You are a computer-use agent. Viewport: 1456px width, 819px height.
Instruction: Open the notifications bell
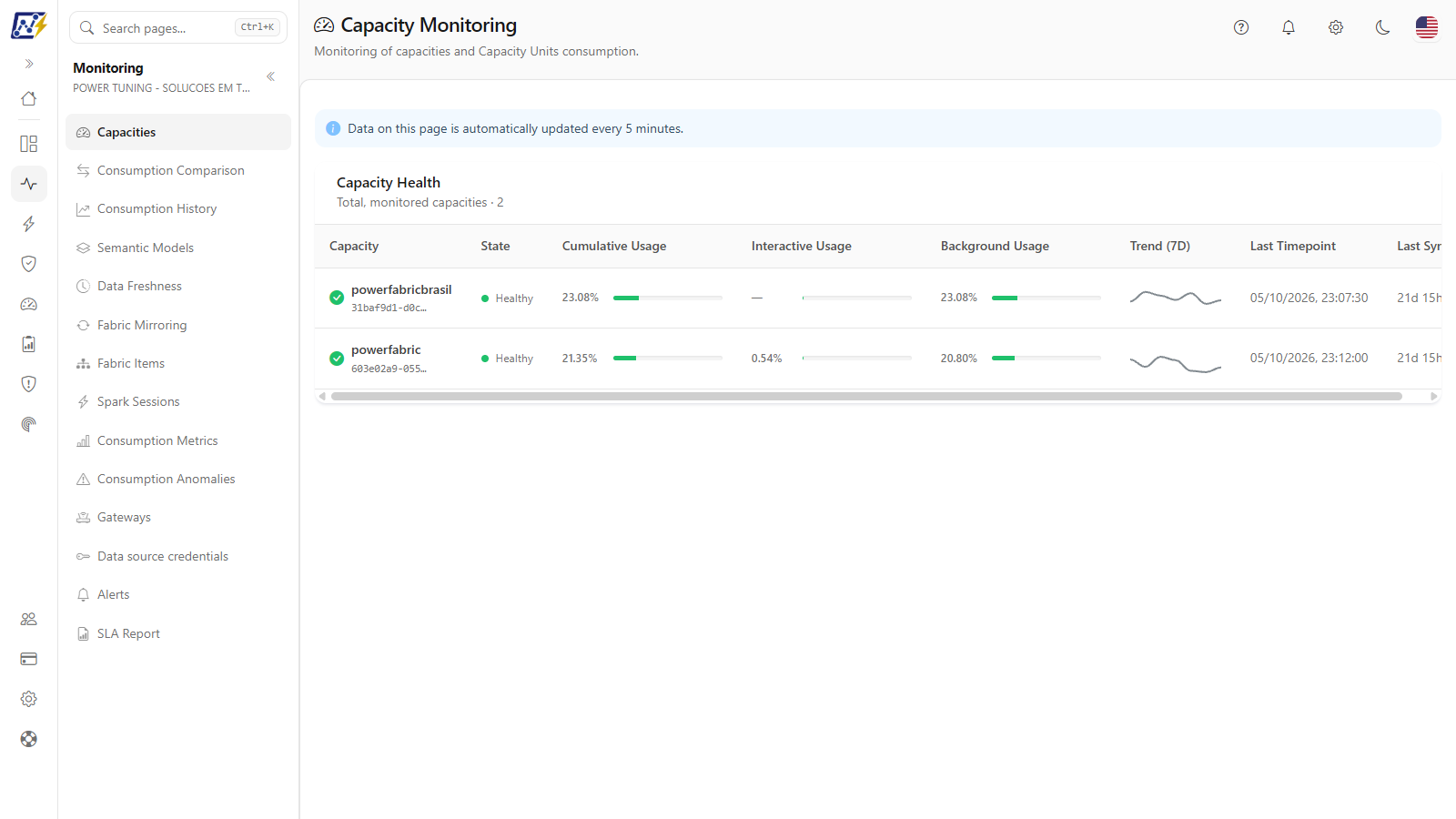(1289, 27)
